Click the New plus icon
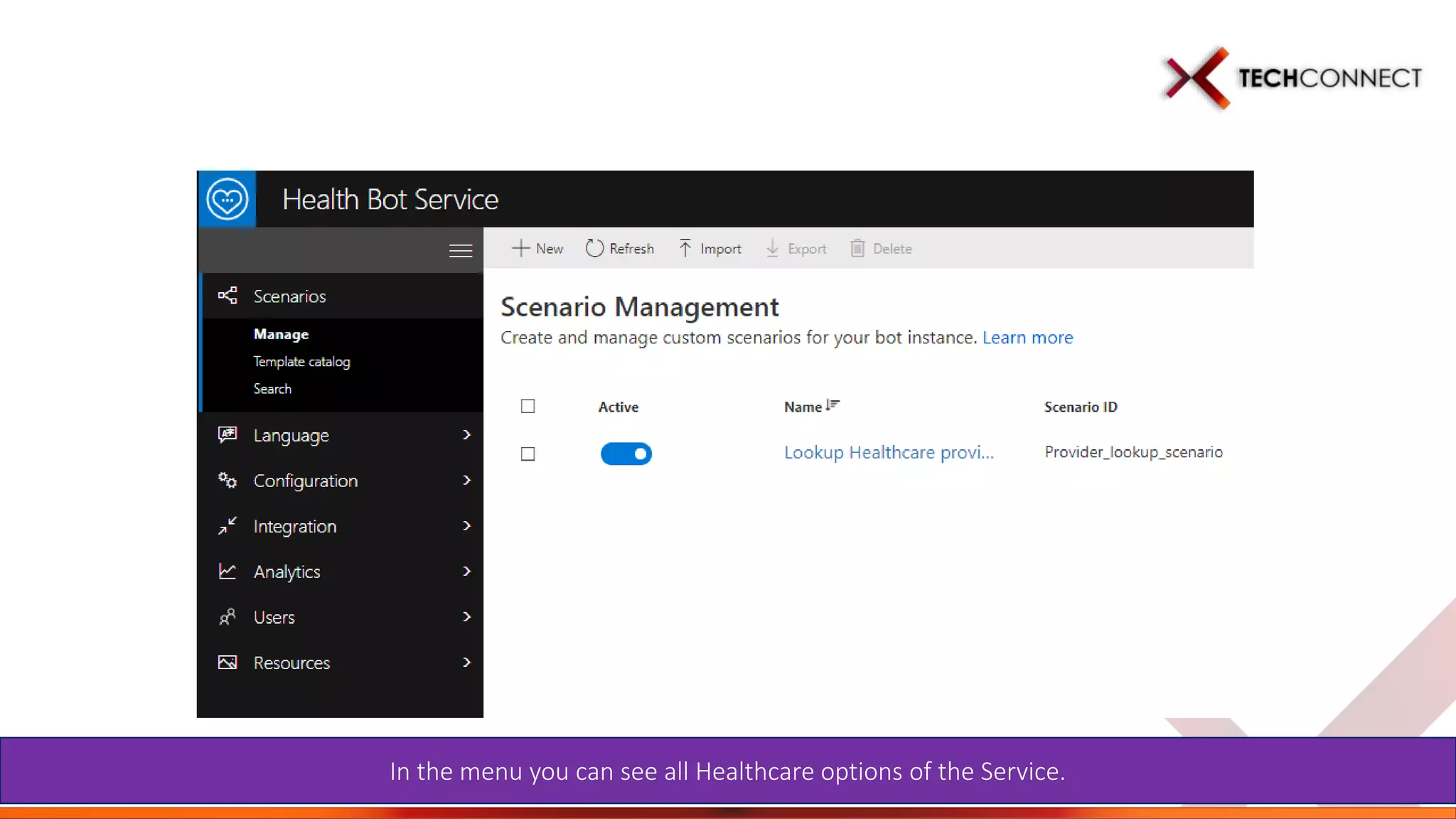This screenshot has width=1456, height=819. coord(520,248)
